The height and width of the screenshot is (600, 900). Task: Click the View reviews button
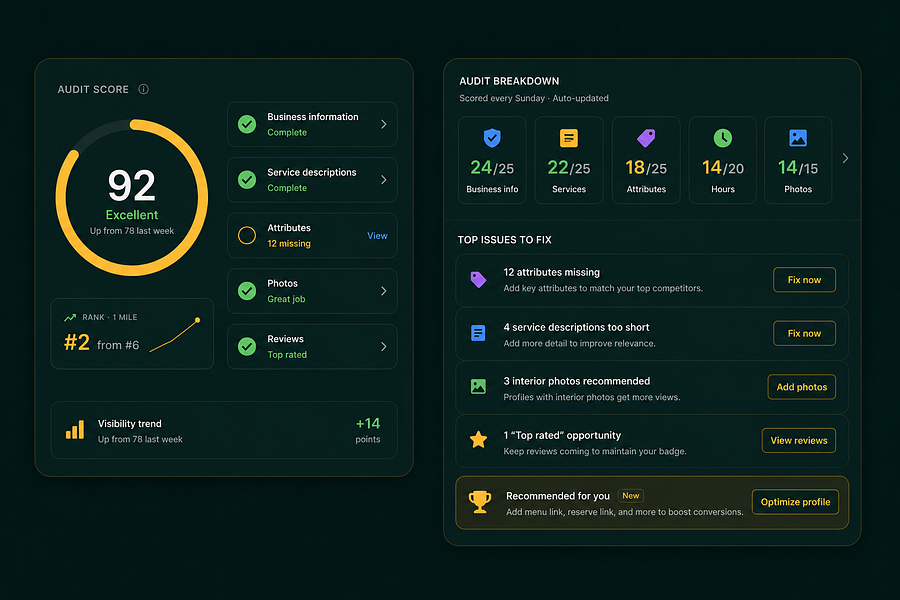tap(798, 440)
